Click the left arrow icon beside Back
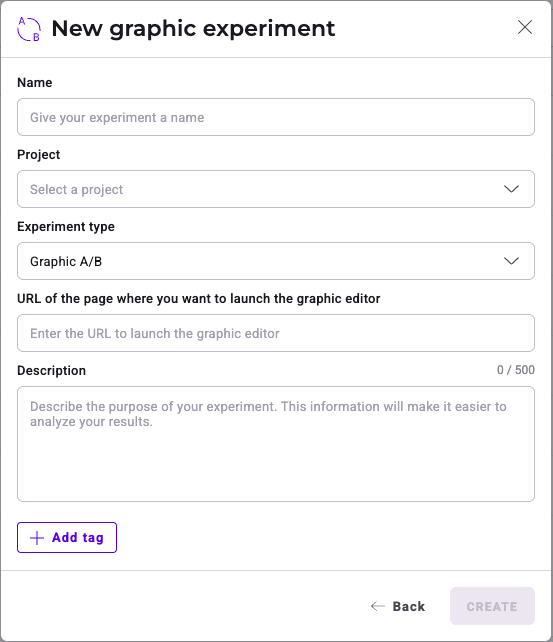Image resolution: width=553 pixels, height=642 pixels. tap(378, 606)
